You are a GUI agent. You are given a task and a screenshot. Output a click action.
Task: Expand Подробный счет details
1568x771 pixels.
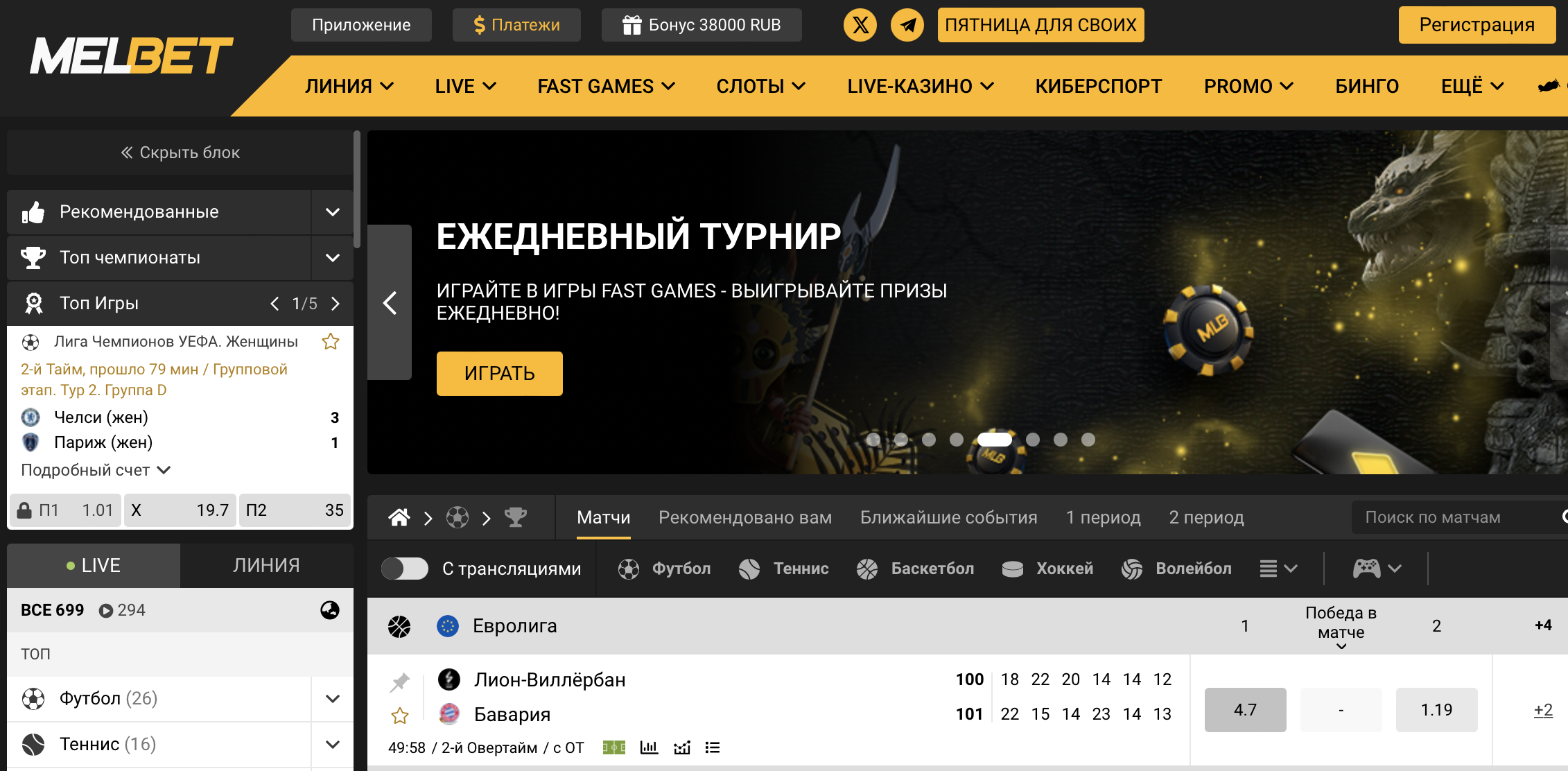point(96,470)
